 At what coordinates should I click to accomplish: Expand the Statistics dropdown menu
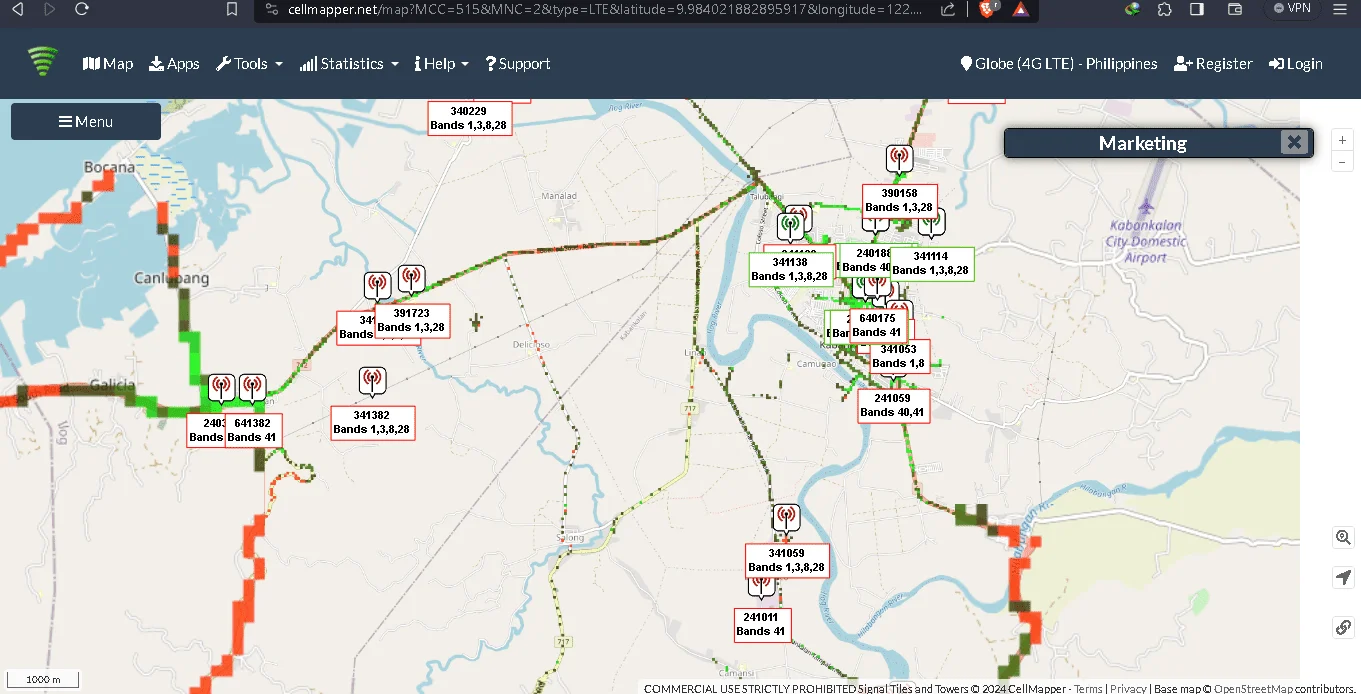[x=349, y=63]
